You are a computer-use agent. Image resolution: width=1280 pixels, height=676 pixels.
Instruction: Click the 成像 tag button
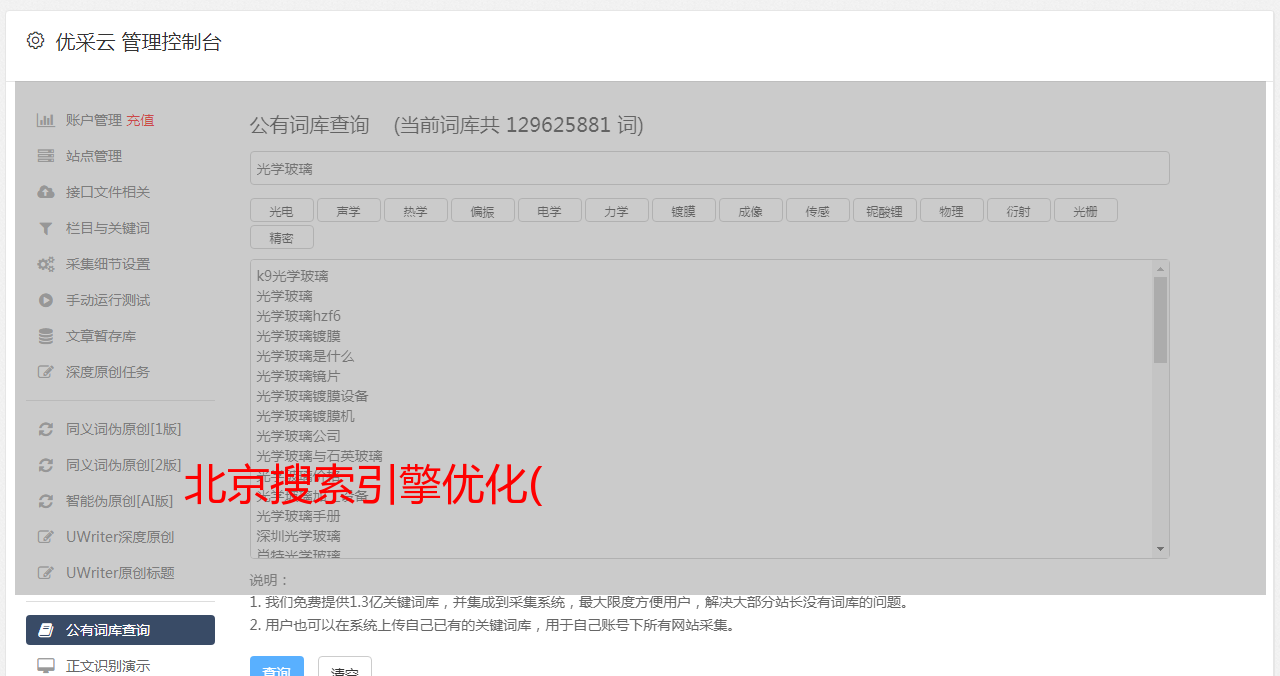click(x=750, y=210)
